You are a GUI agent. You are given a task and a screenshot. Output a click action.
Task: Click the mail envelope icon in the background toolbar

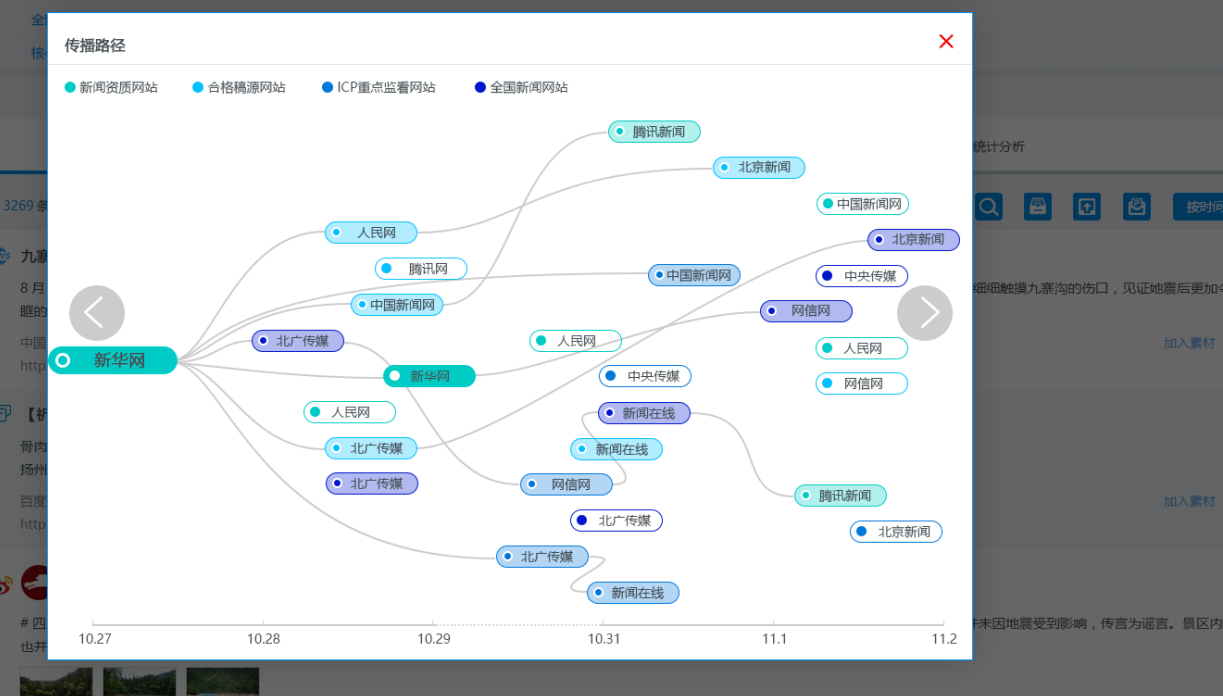tap(1136, 207)
